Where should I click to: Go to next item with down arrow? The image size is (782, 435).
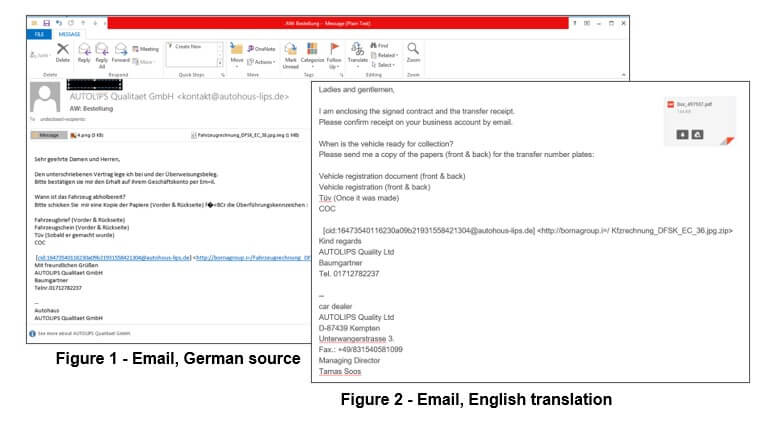tap(95, 23)
